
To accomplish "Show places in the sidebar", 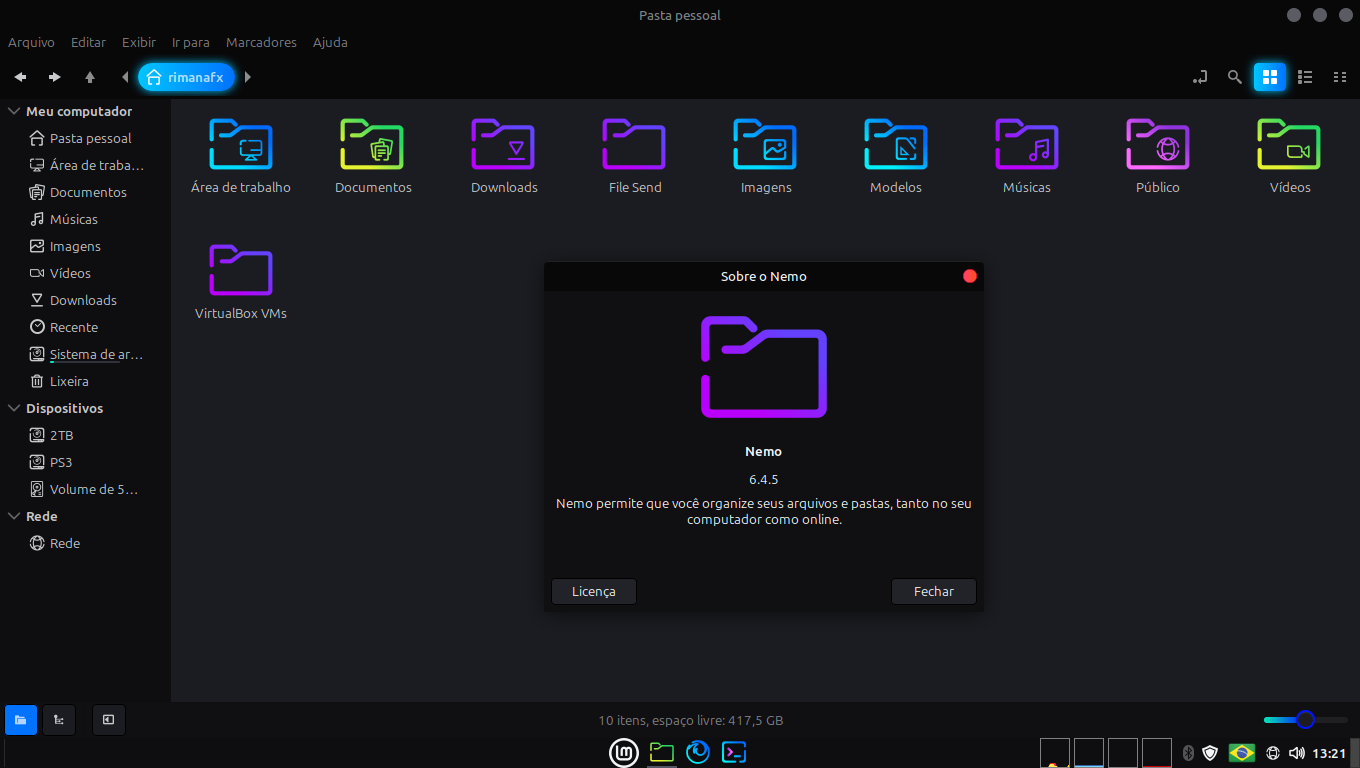I will [x=21, y=720].
